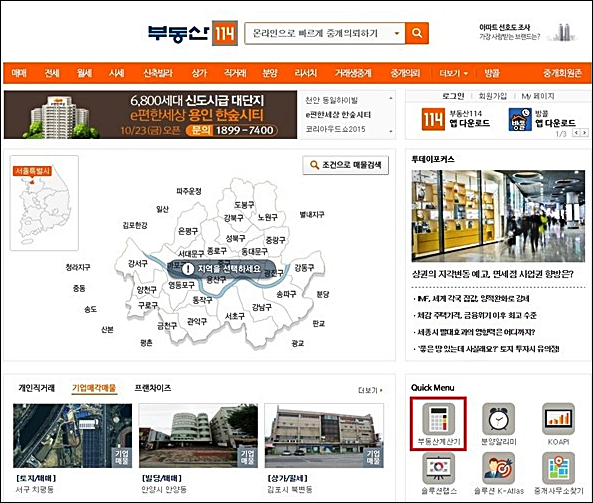Click the 로그인 link
593x503 pixels.
(453, 96)
